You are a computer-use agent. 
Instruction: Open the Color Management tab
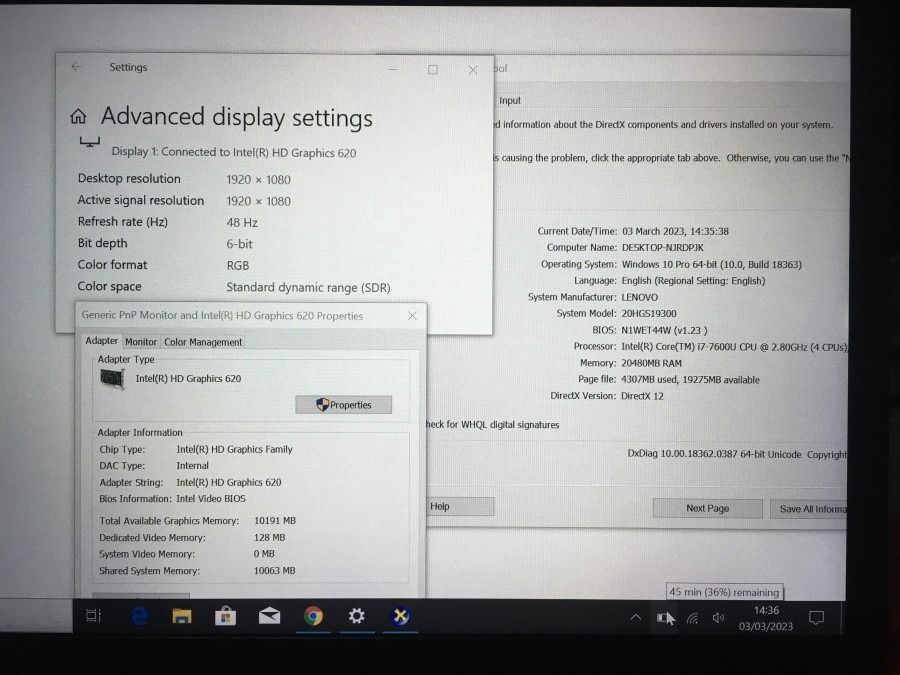pos(203,342)
